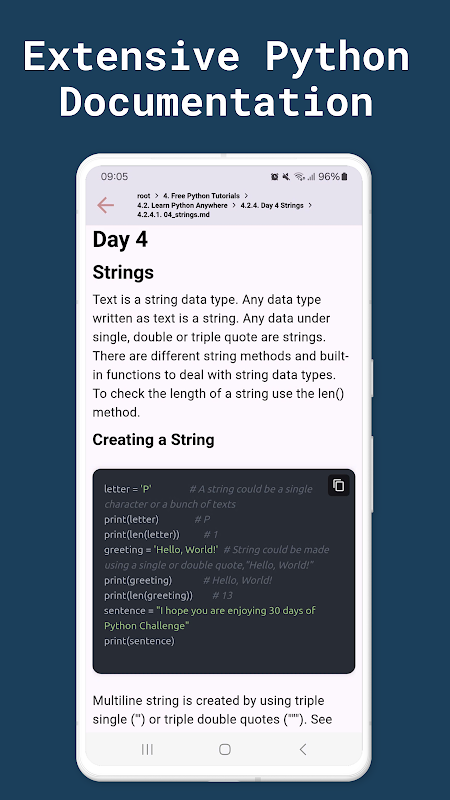Tap the Android back navigation chevron
The width and height of the screenshot is (450, 800).
[303, 749]
